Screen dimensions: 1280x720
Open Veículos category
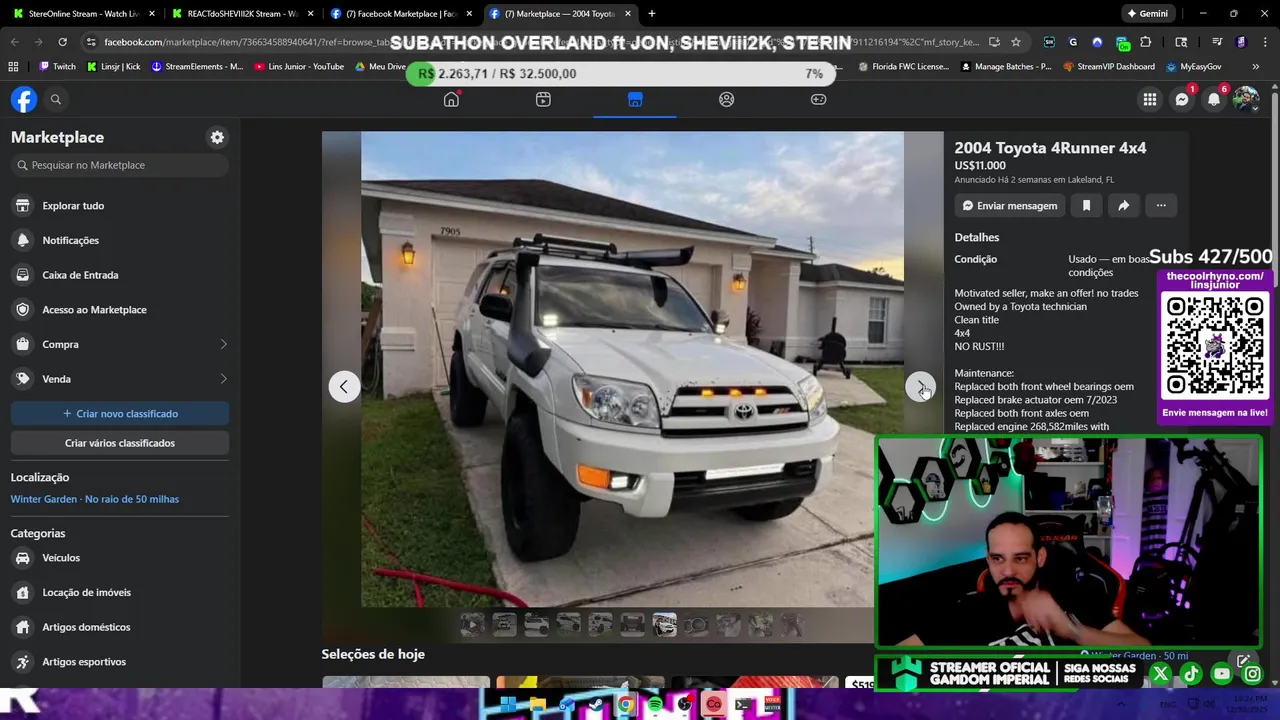(120, 558)
